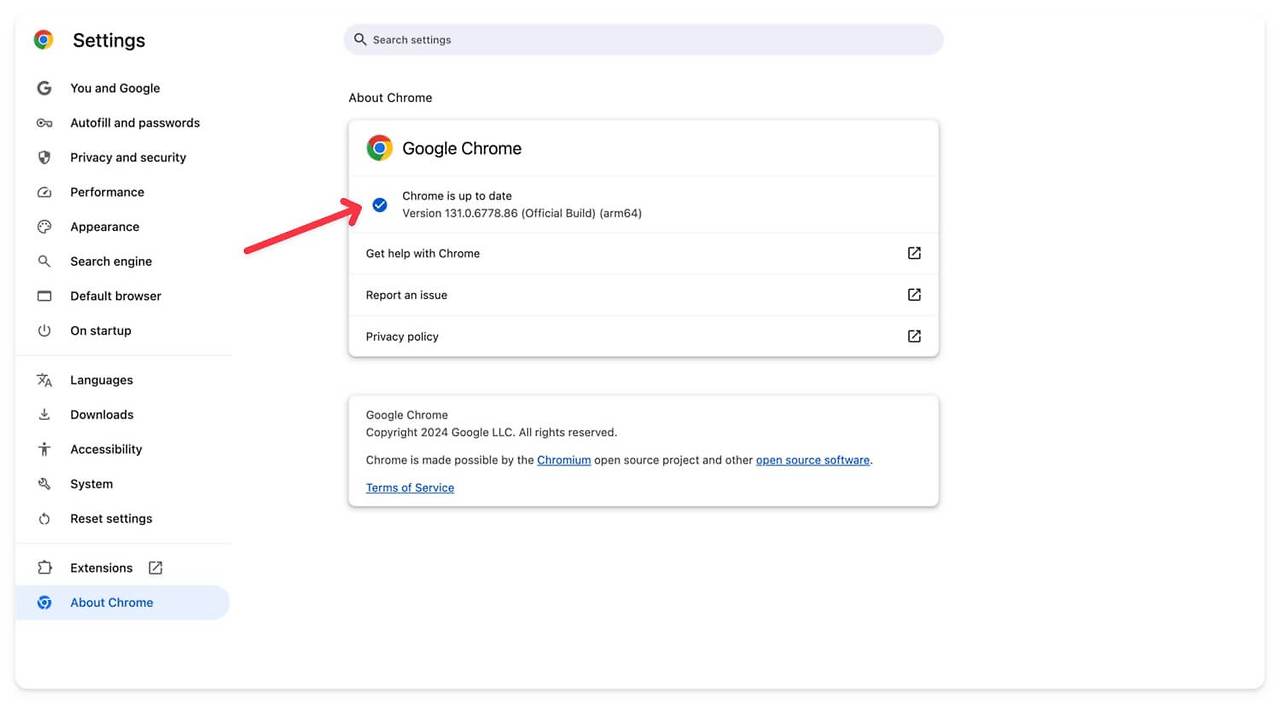Click the On startup power icon
The height and width of the screenshot is (704, 1280).
pos(44,331)
